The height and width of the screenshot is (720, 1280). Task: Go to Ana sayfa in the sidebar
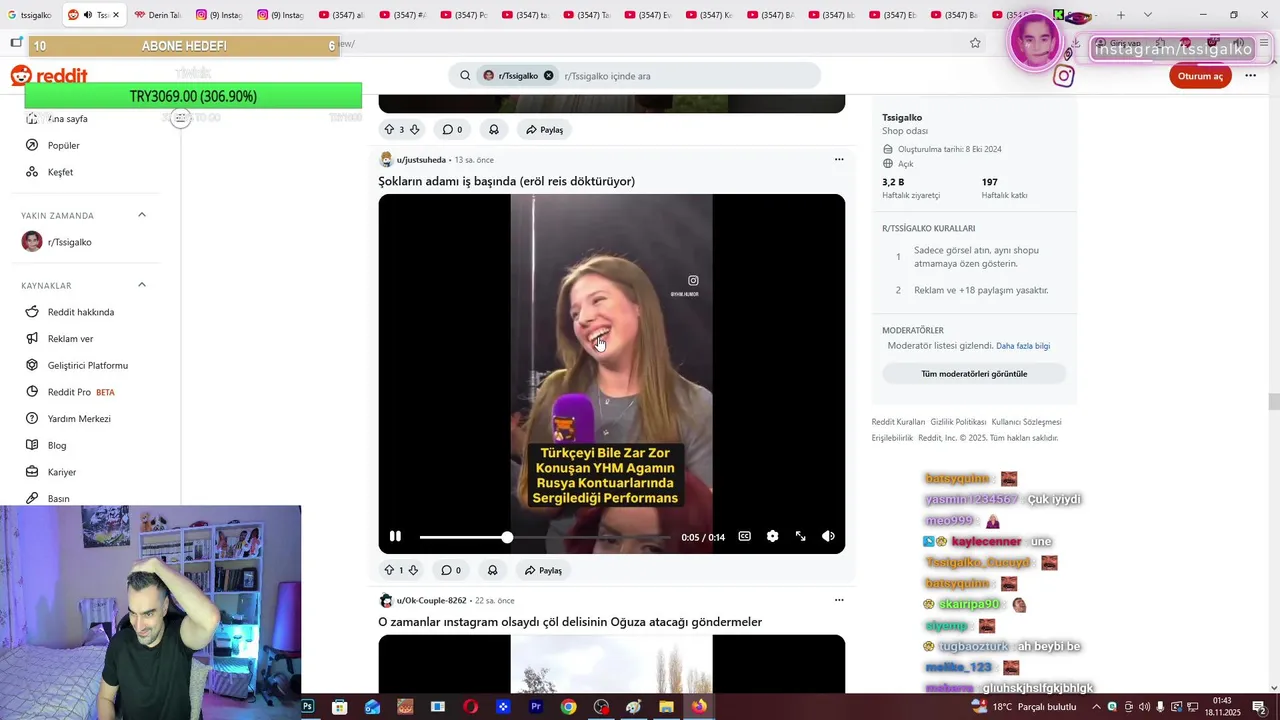pos(67,119)
